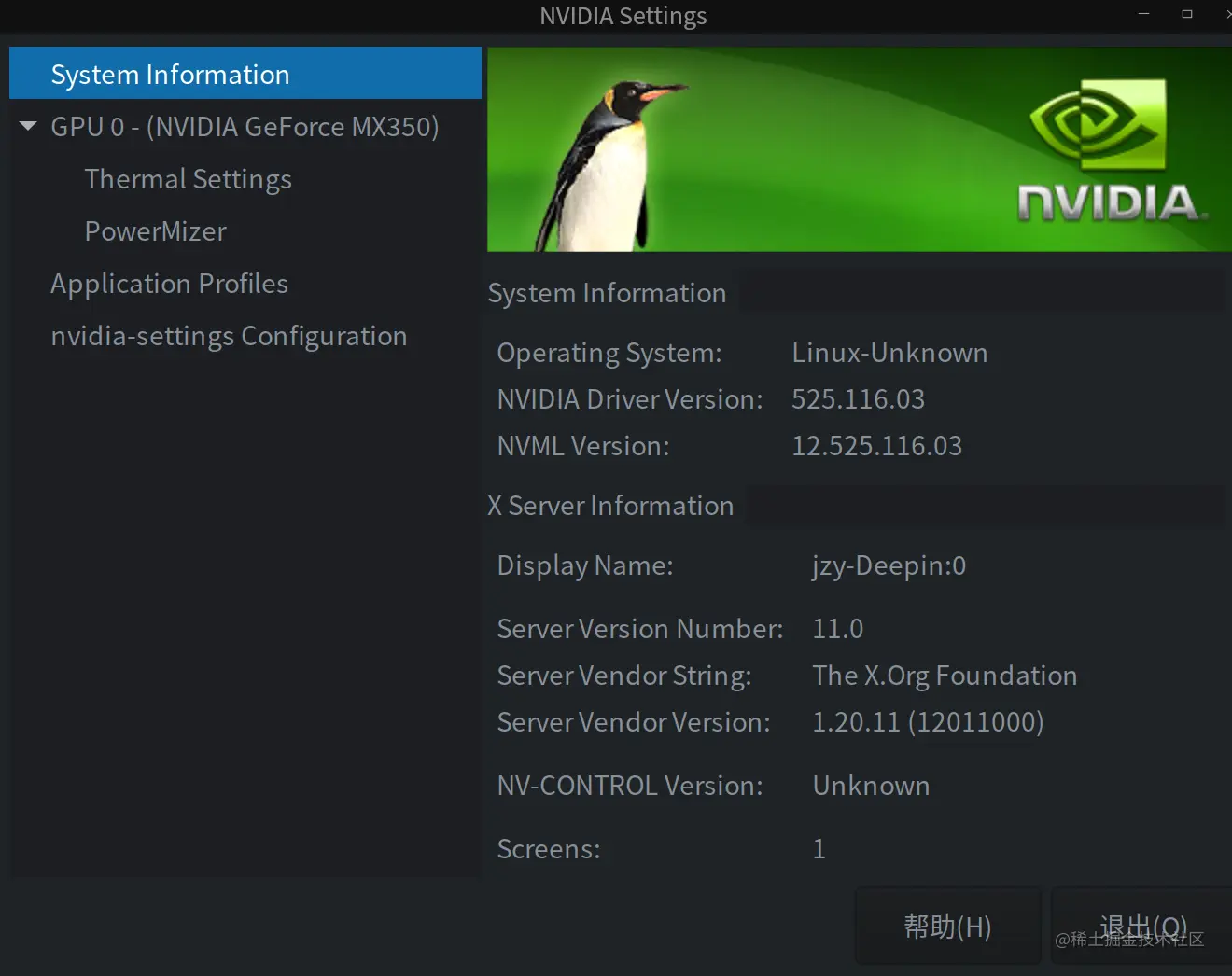Click the X Server Information heading

pos(610,506)
